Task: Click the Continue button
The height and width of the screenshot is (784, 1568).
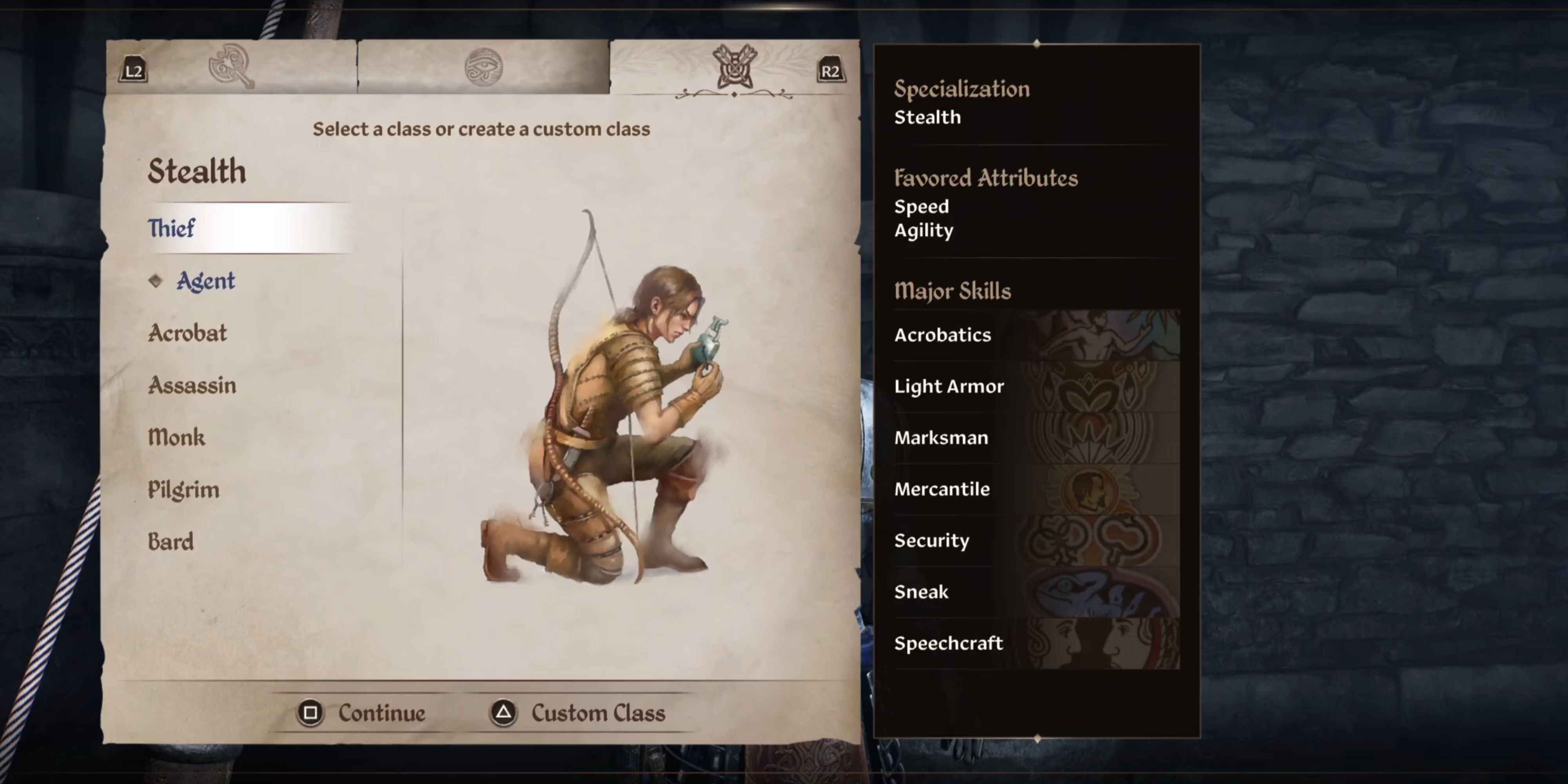Action: pyautogui.click(x=382, y=713)
